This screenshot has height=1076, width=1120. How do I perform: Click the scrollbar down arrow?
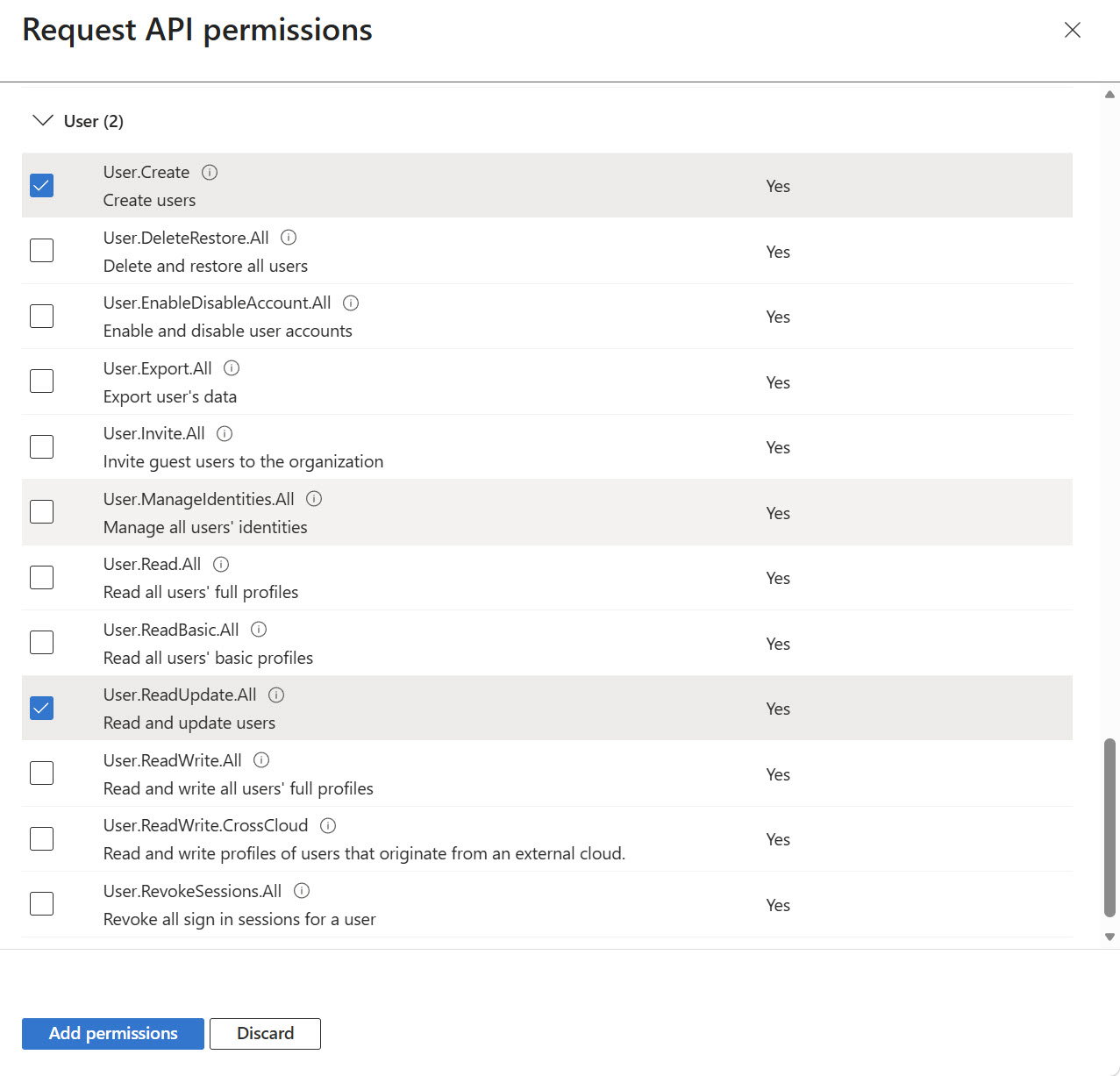pyautogui.click(x=1109, y=937)
